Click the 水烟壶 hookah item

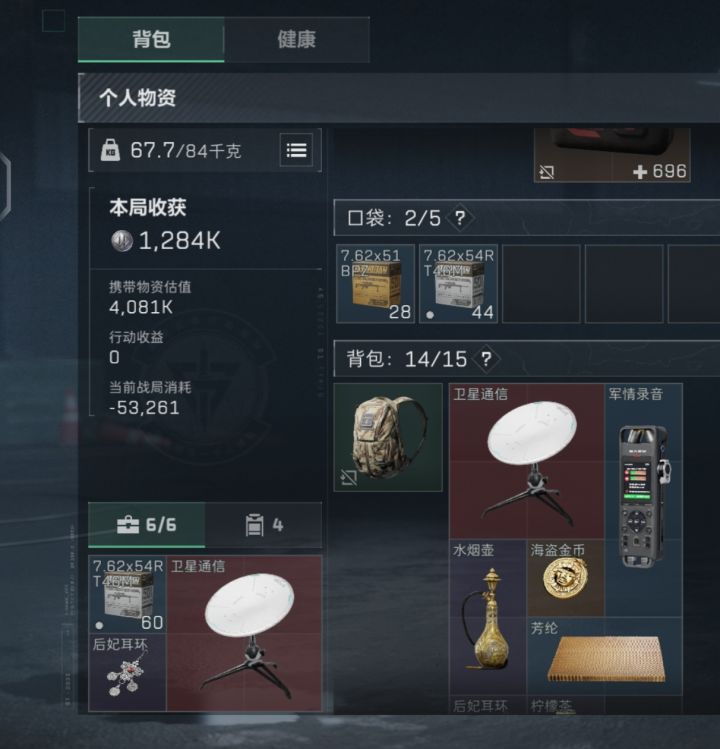coord(488,617)
